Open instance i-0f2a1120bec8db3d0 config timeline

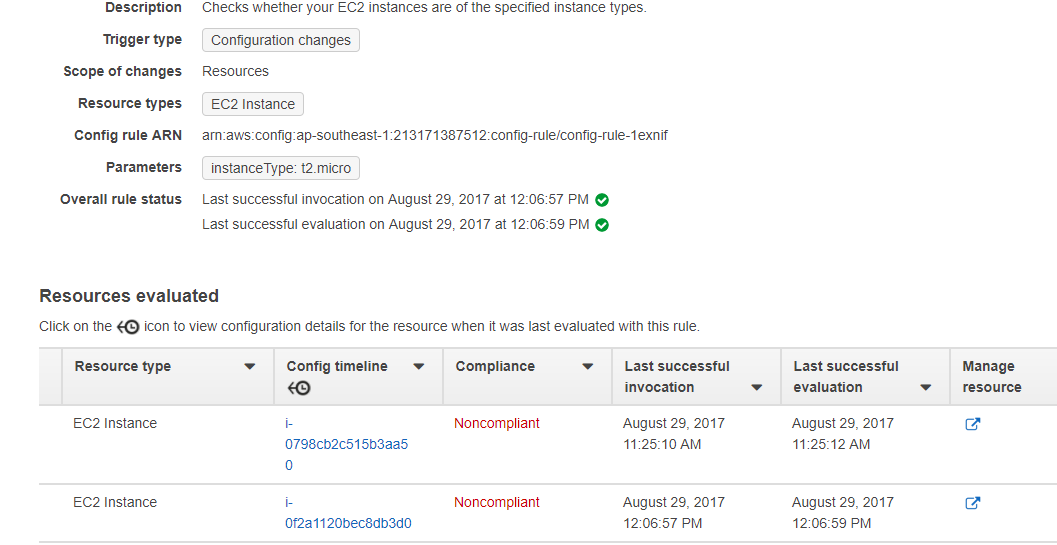(x=348, y=523)
